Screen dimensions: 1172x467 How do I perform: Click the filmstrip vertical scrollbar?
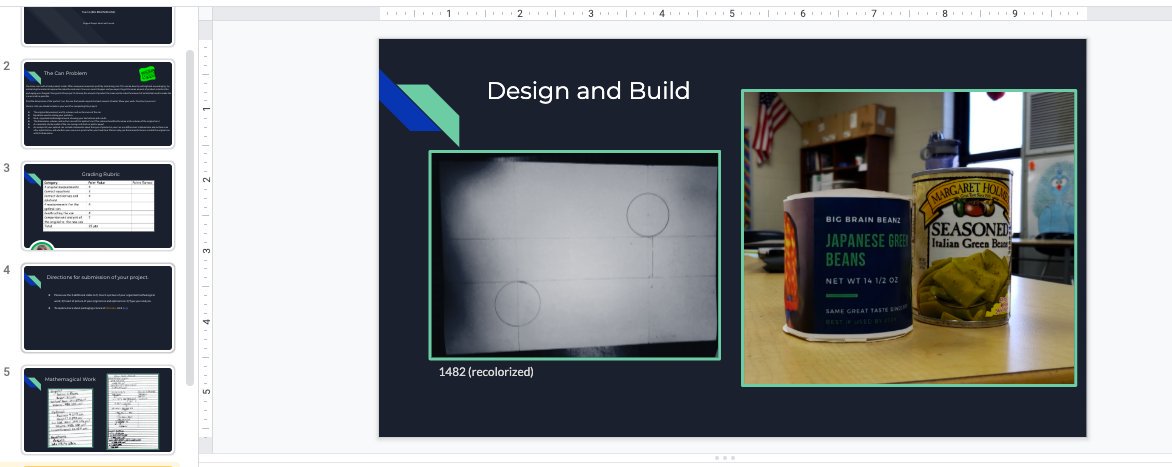191,217
